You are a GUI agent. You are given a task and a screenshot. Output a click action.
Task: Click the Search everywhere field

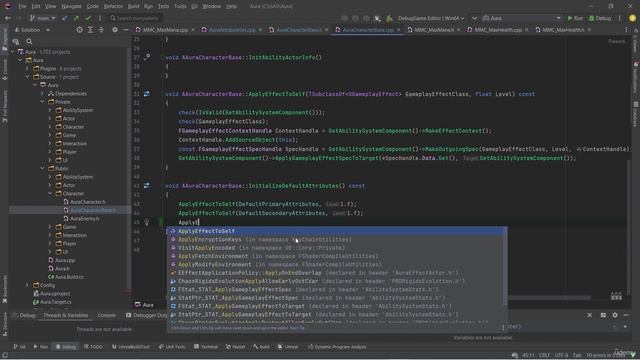click(x=136, y=18)
